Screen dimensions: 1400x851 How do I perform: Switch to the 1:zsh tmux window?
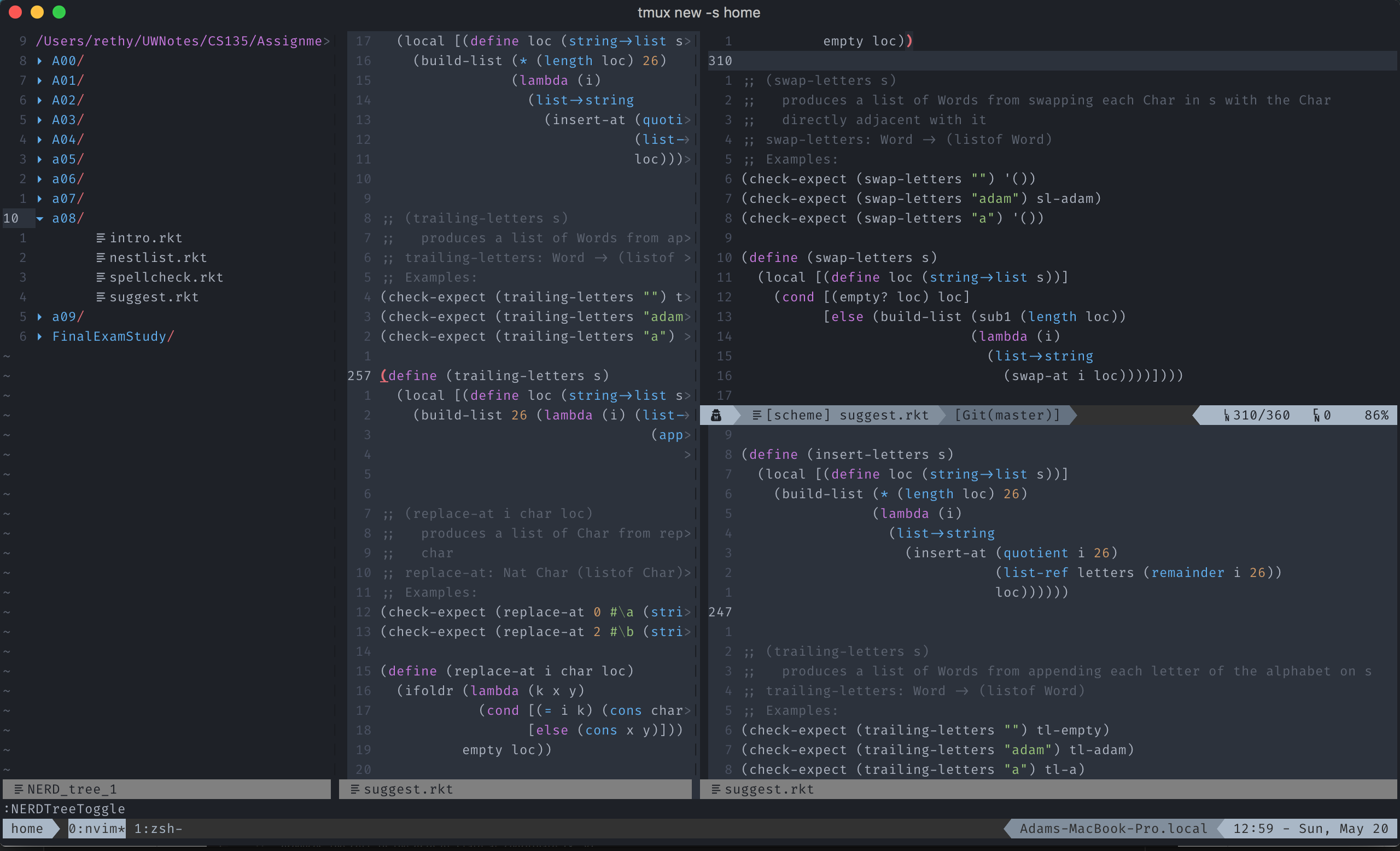point(158,828)
